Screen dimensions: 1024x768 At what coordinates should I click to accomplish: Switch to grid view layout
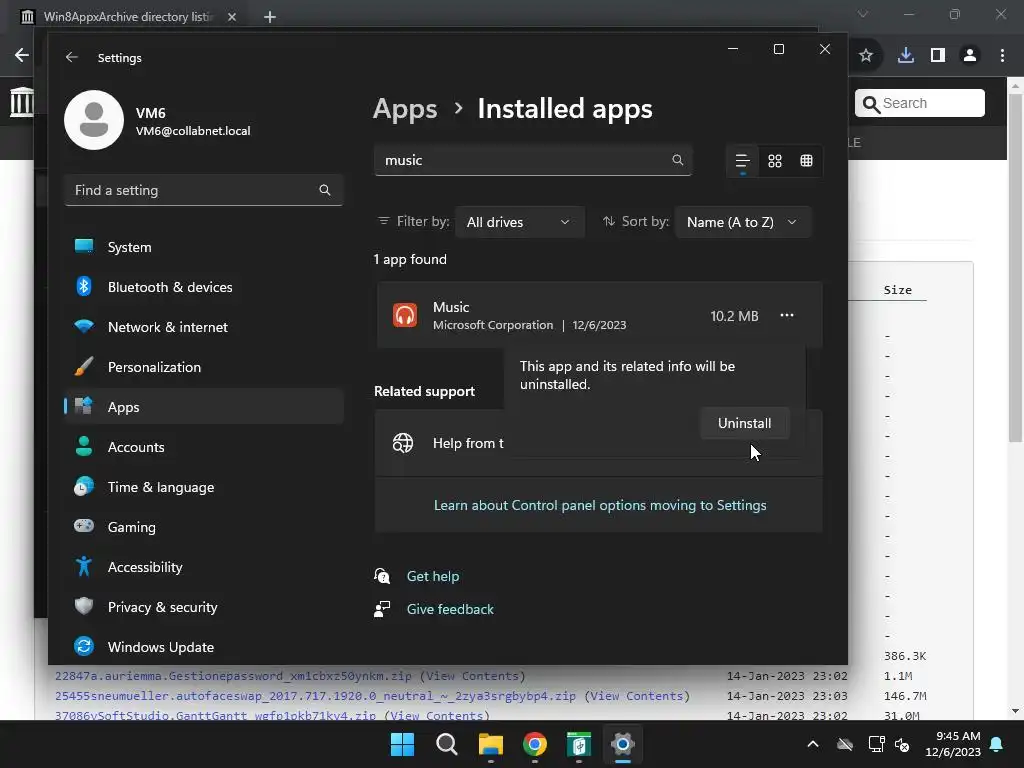point(775,161)
